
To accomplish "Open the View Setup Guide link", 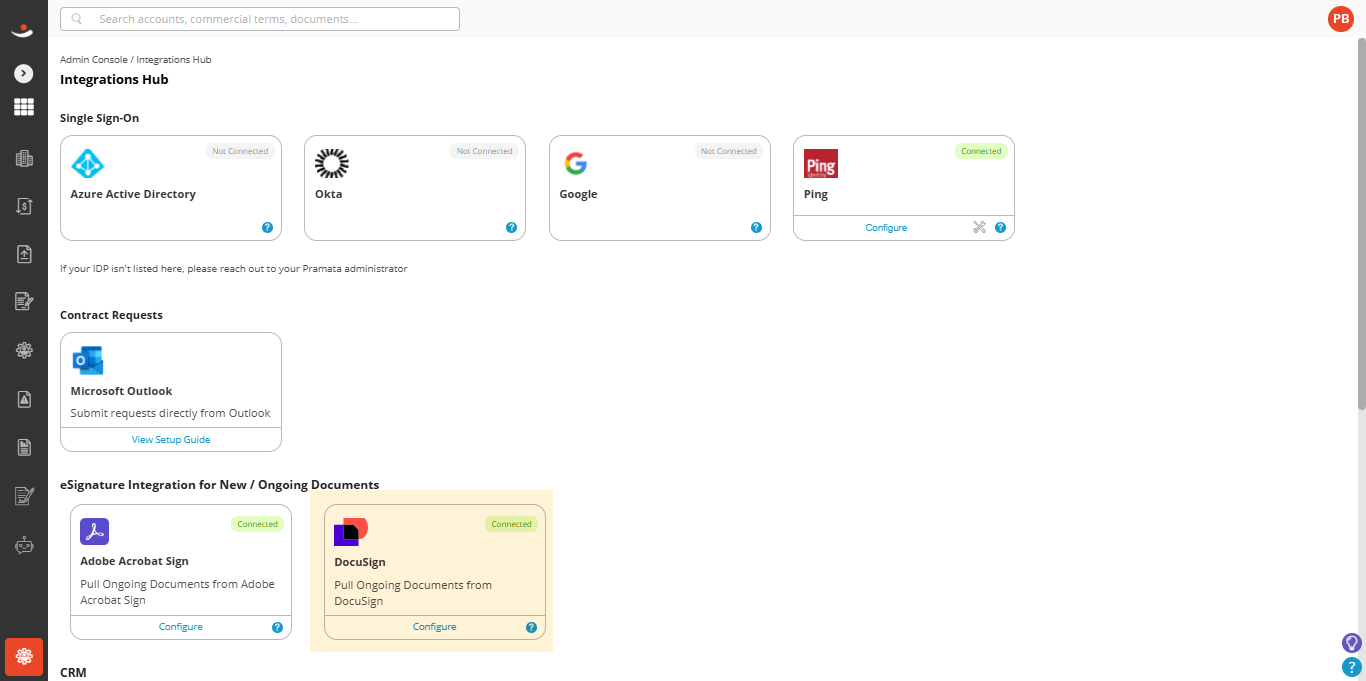I will click(x=171, y=439).
